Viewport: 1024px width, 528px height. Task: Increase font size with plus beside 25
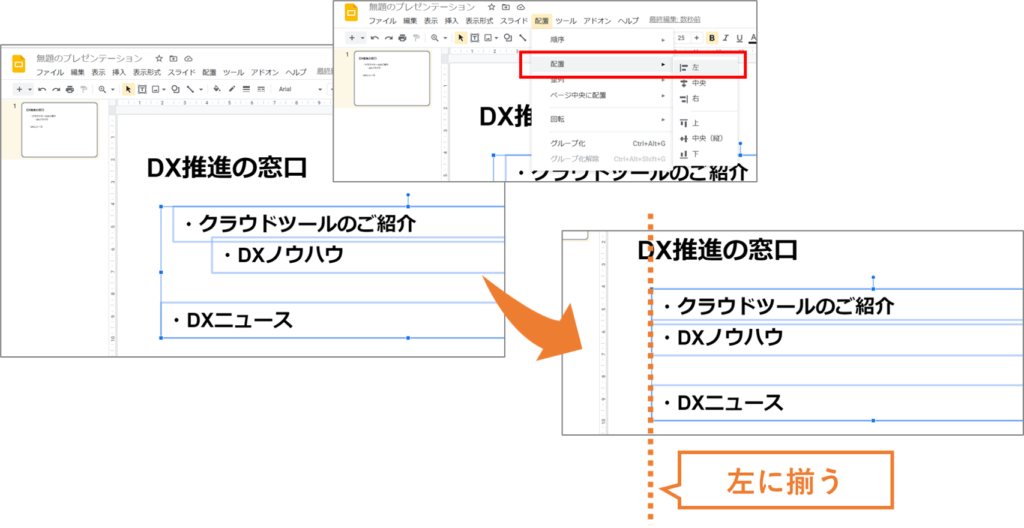click(696, 38)
